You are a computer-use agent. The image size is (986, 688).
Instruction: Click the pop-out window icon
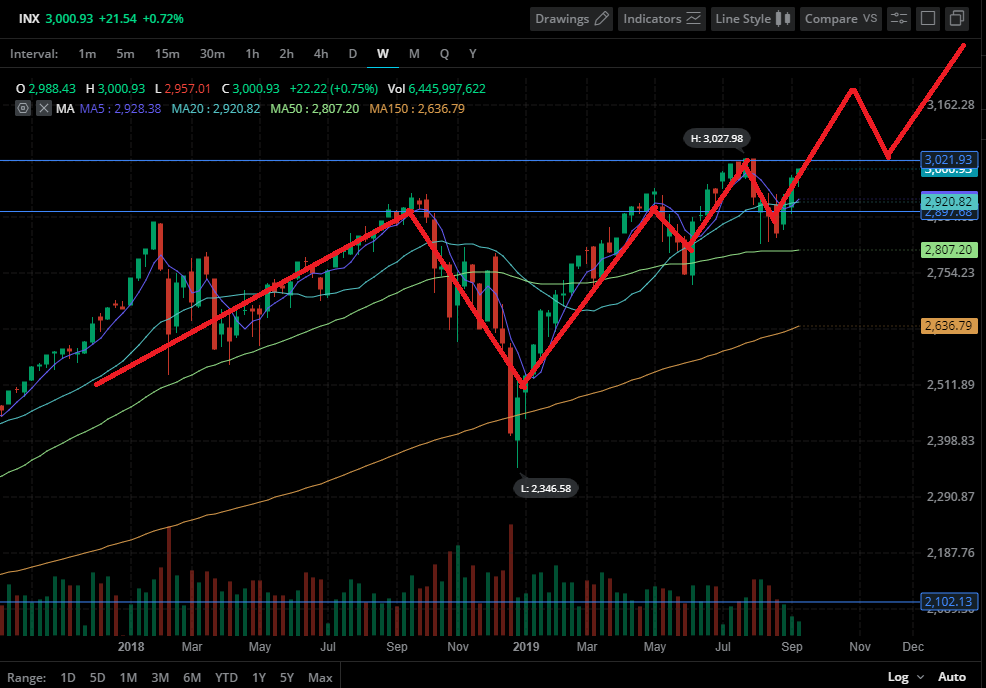(x=956, y=19)
